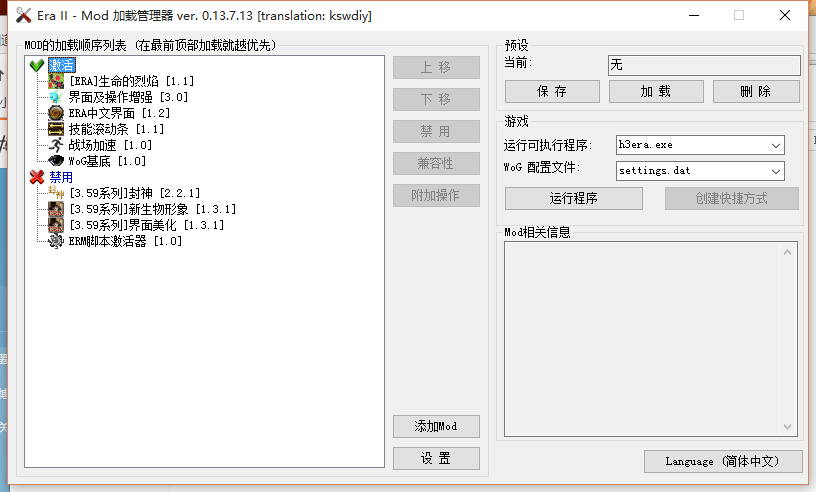Click 保存 to save preset

[x=552, y=92]
